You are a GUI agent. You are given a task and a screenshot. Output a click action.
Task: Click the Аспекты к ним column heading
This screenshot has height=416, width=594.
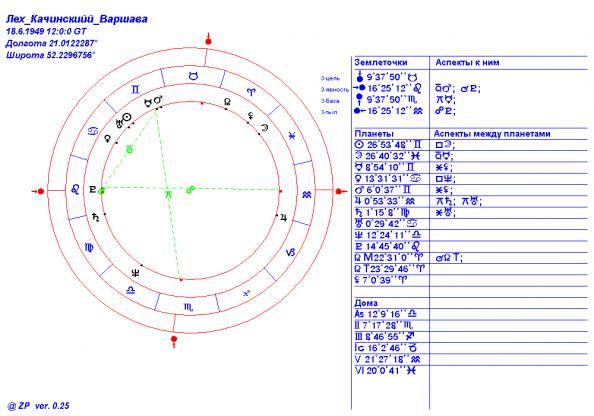coord(467,63)
